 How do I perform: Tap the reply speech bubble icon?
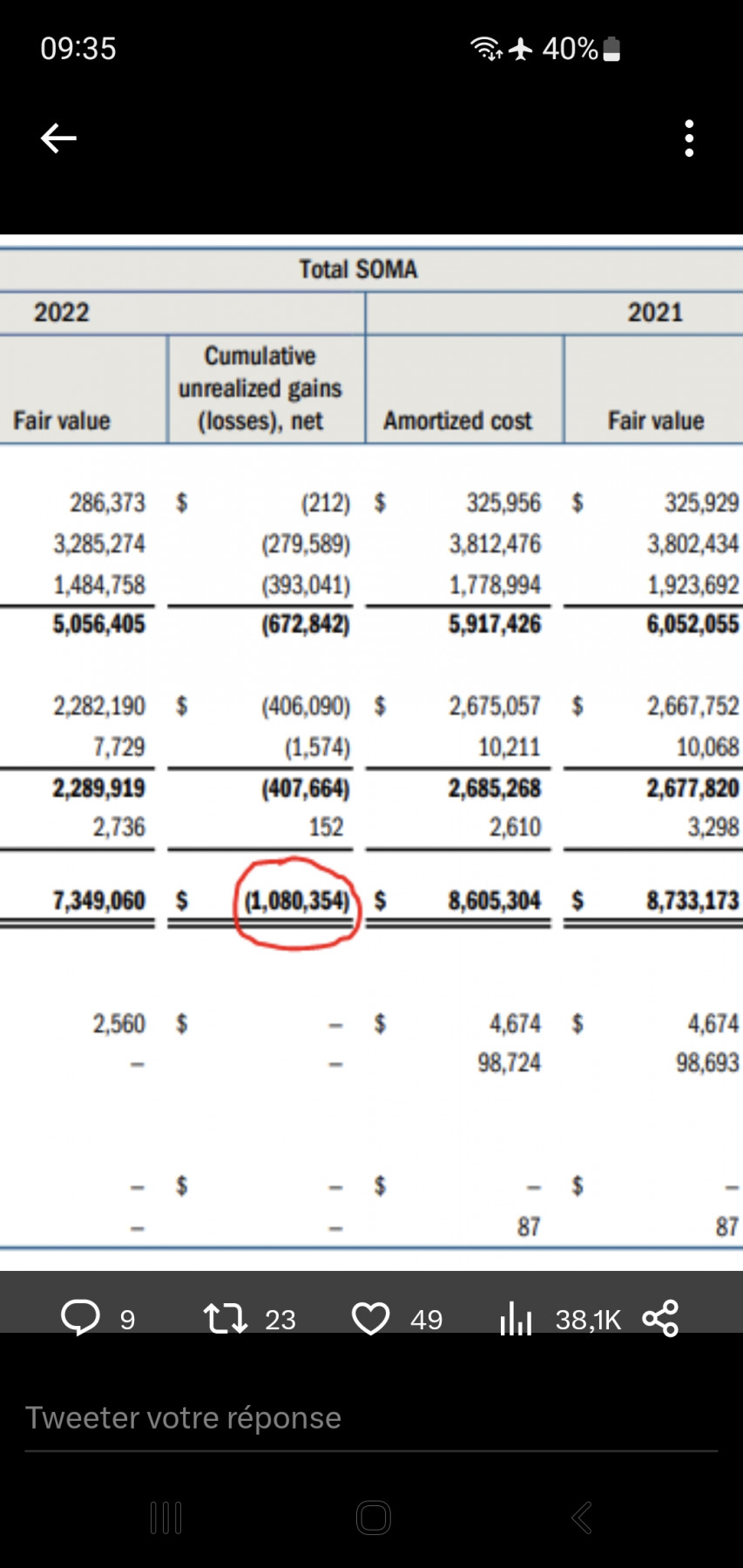click(80, 1317)
